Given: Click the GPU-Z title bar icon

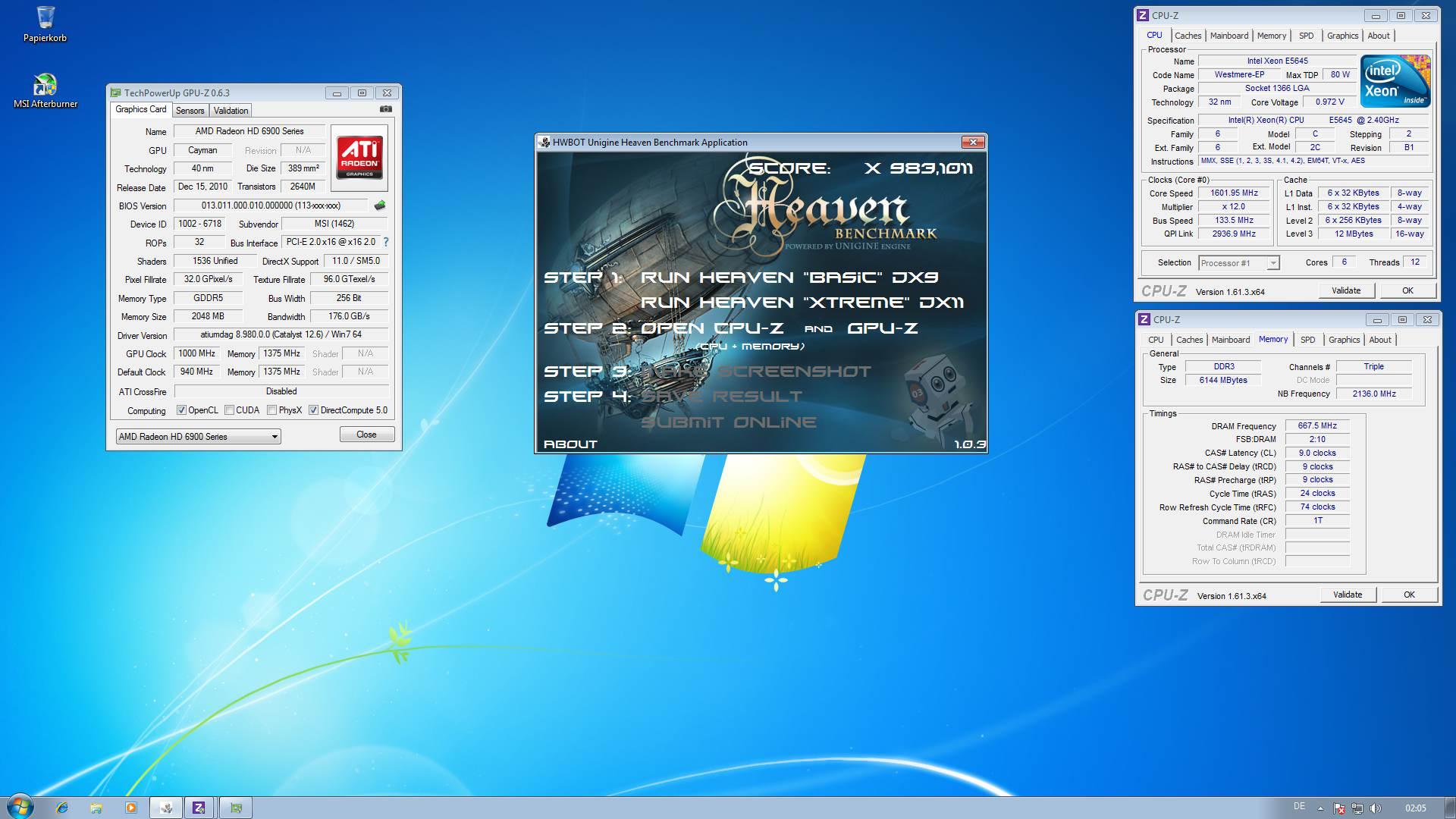Looking at the screenshot, I should click(x=116, y=93).
